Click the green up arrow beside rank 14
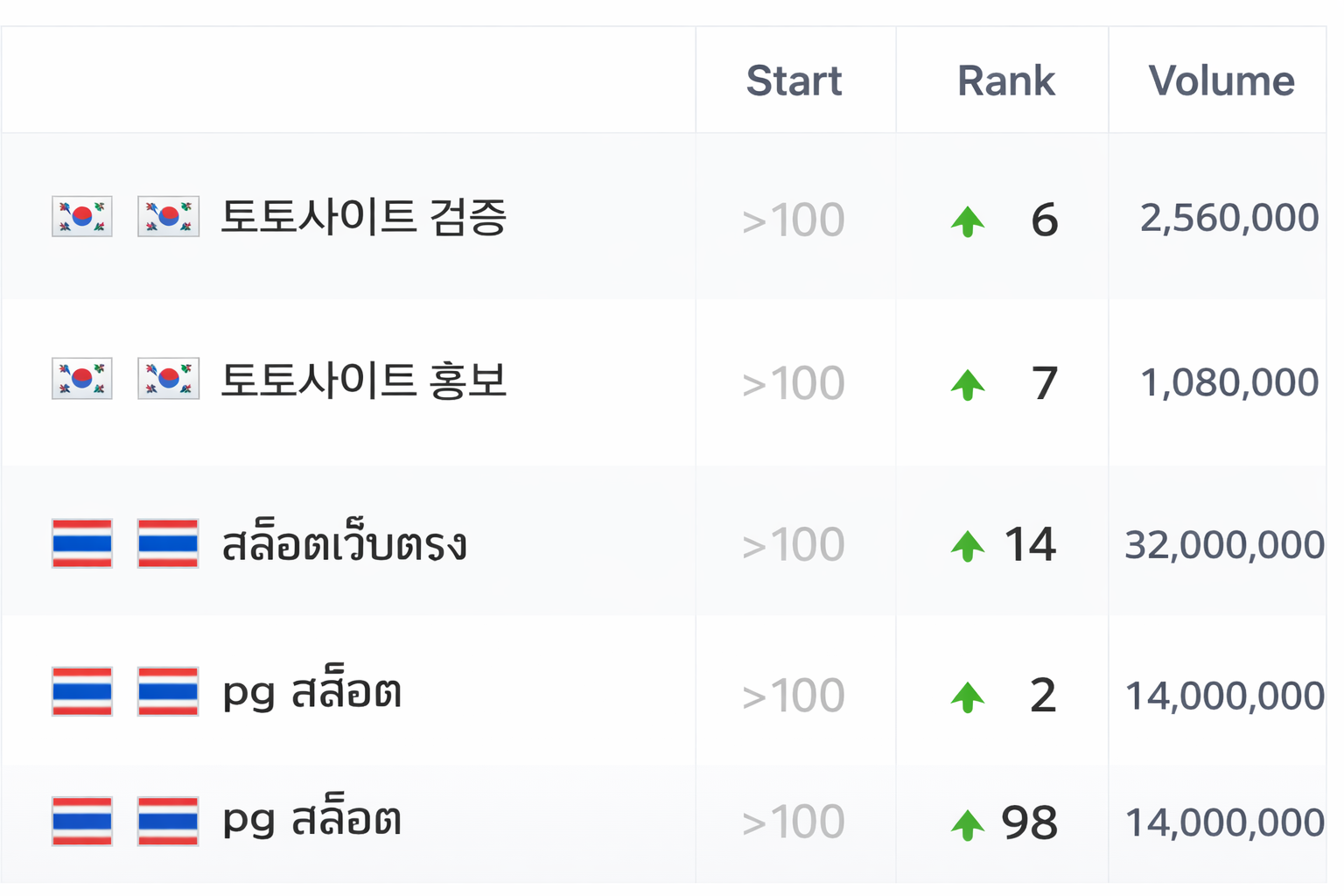Image resolution: width=1344 pixels, height=896 pixels. pos(968,546)
